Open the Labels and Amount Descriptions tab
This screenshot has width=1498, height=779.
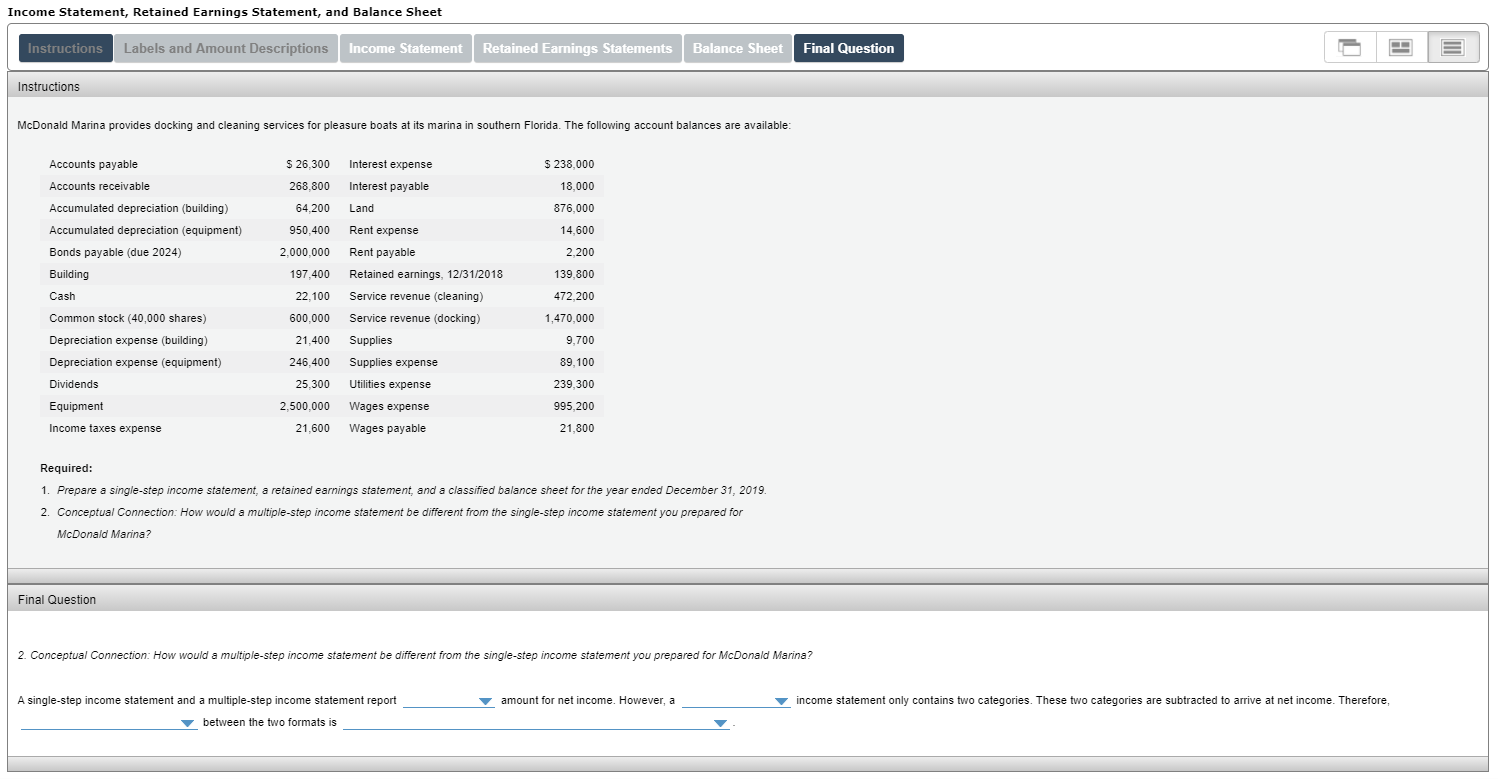[225, 47]
